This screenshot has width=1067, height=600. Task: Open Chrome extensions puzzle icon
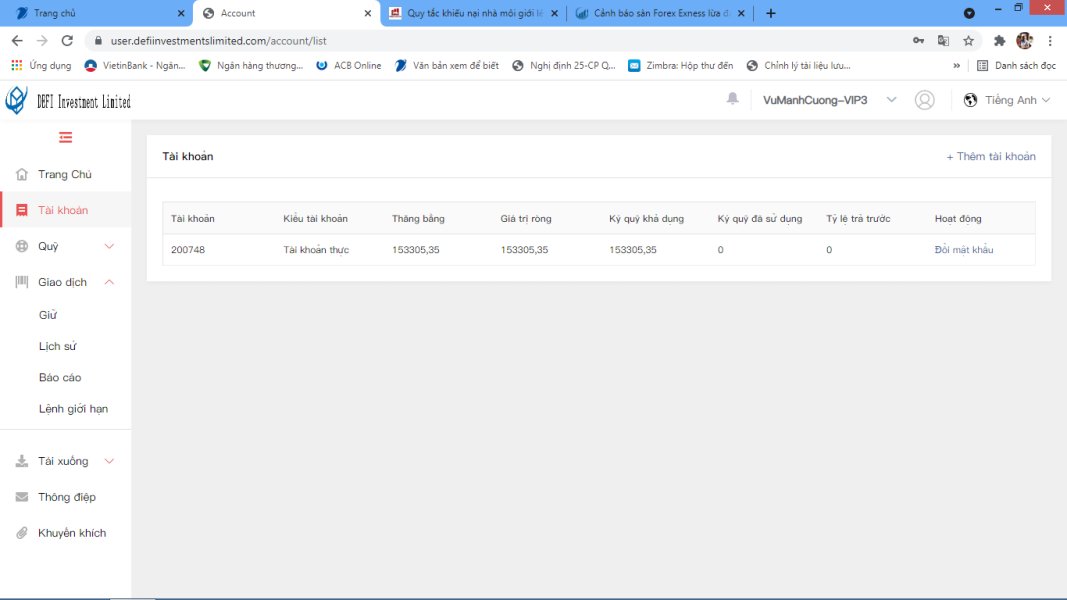point(999,41)
